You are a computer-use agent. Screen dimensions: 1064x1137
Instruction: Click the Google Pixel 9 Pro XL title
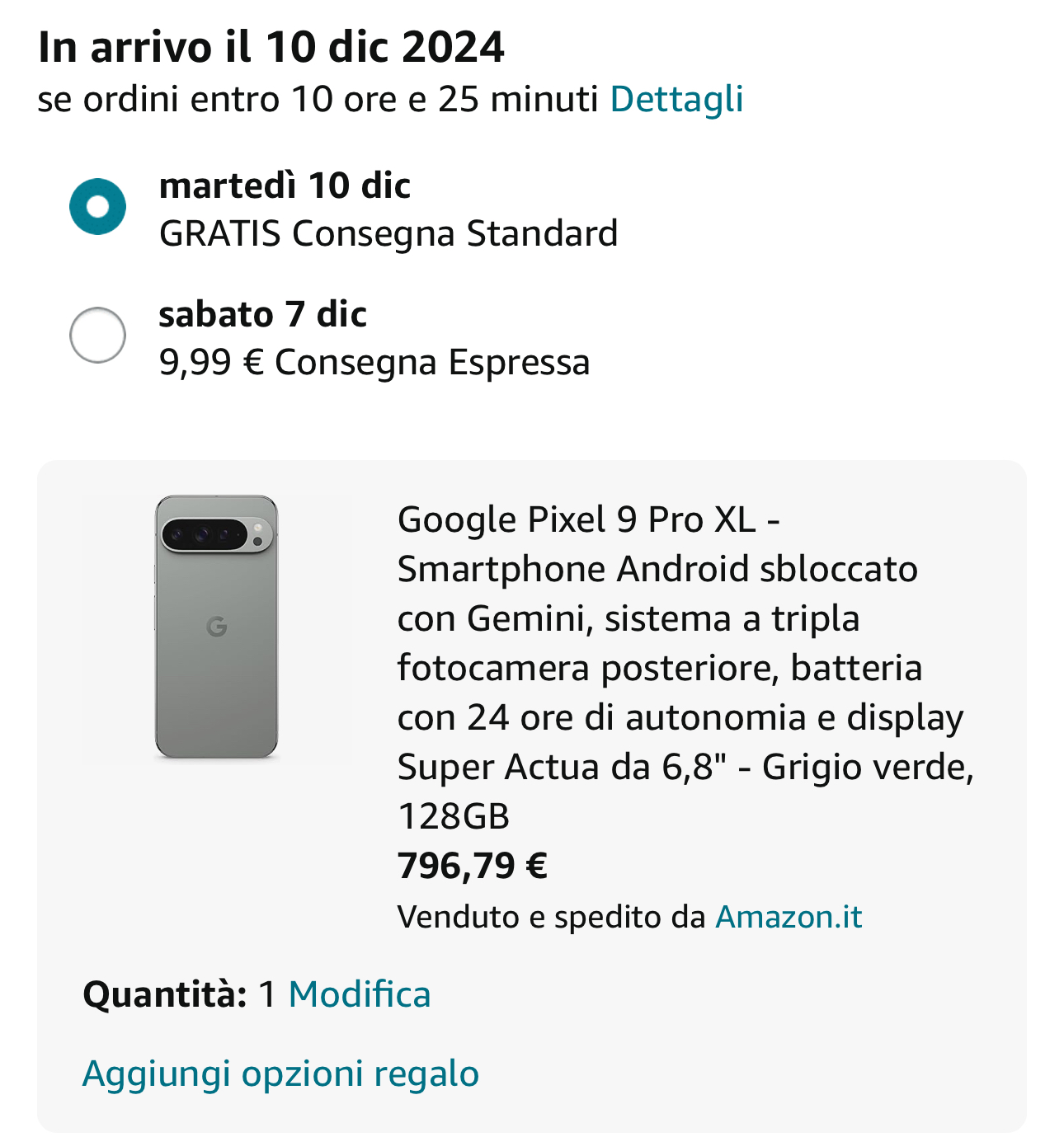tap(587, 520)
